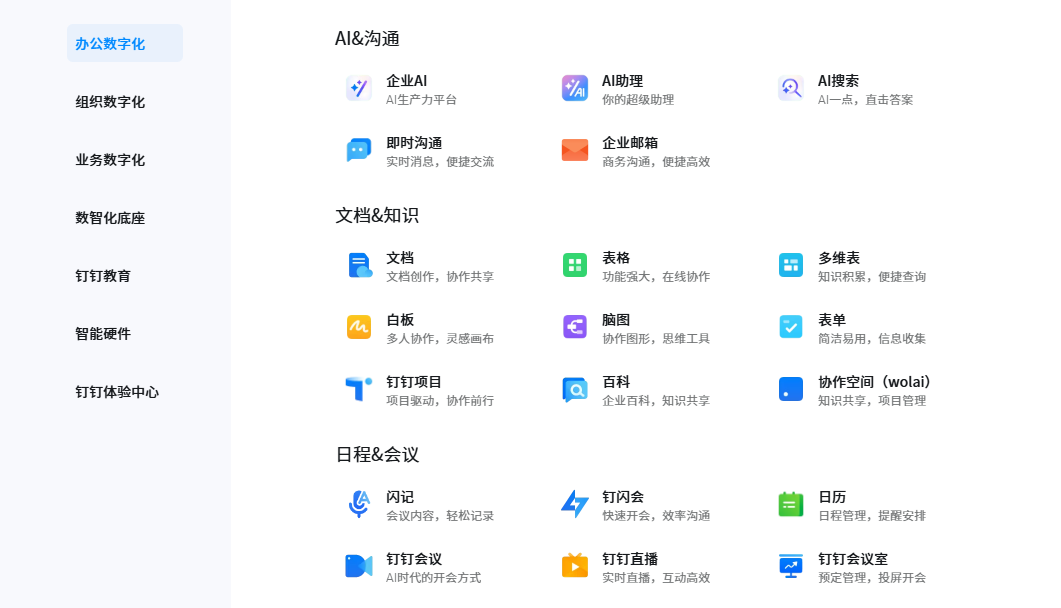Go to 钉钉教育 in the sidebar
Screen dimensions: 1061x608
[103, 276]
